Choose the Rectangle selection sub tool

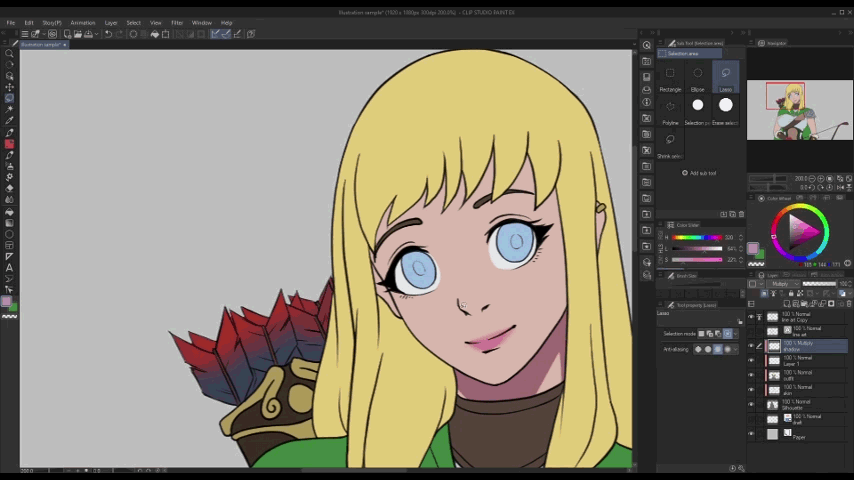point(670,77)
